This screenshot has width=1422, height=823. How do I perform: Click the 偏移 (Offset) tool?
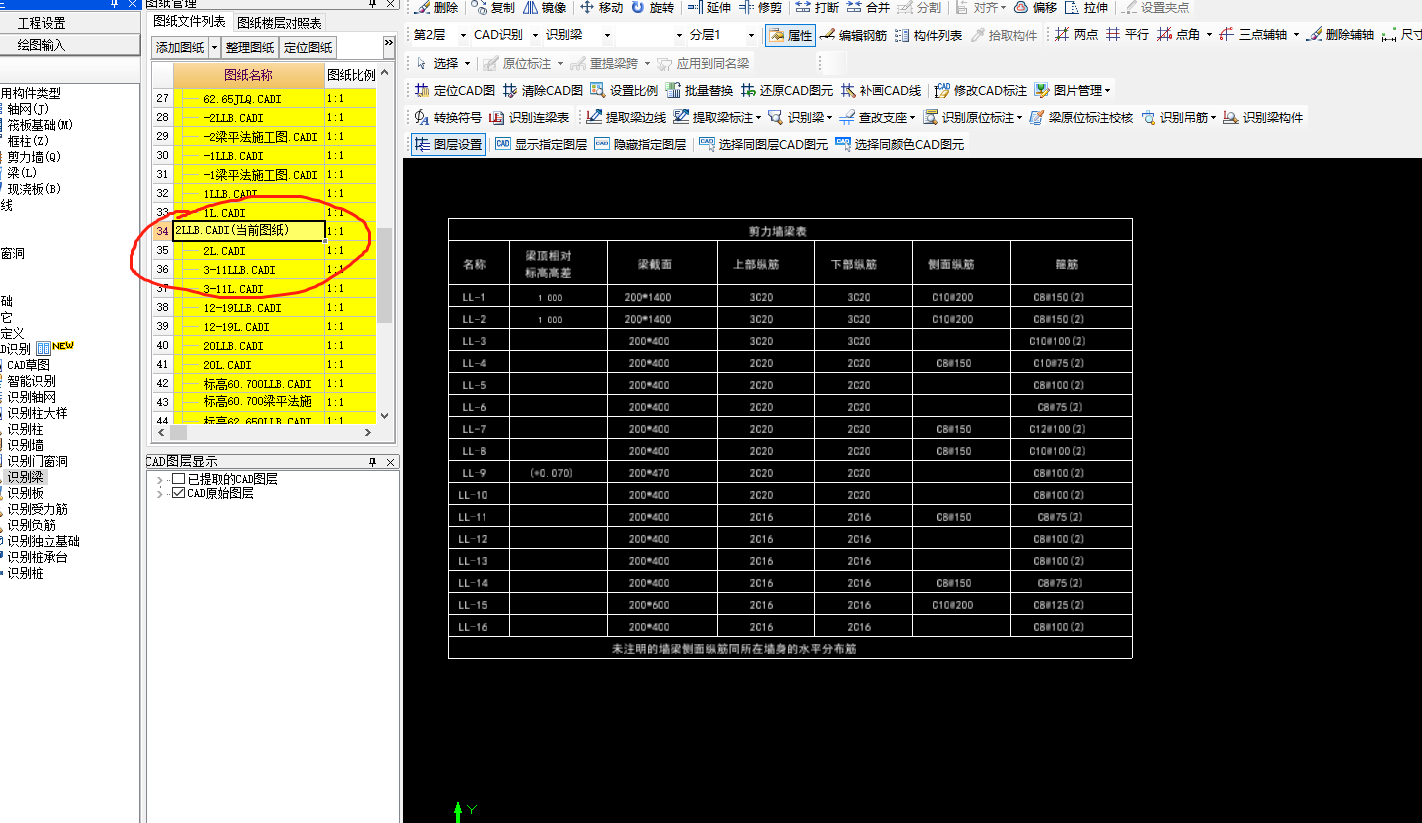point(1035,7)
